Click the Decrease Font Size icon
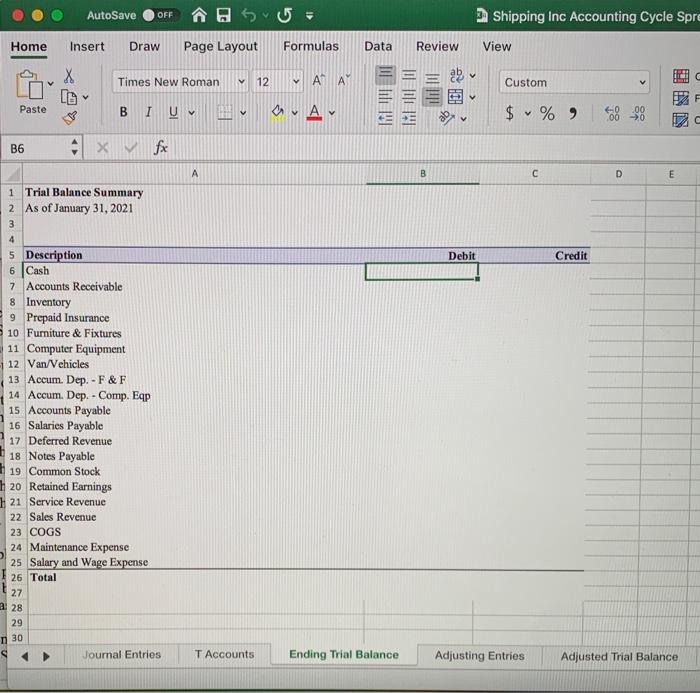 click(343, 81)
